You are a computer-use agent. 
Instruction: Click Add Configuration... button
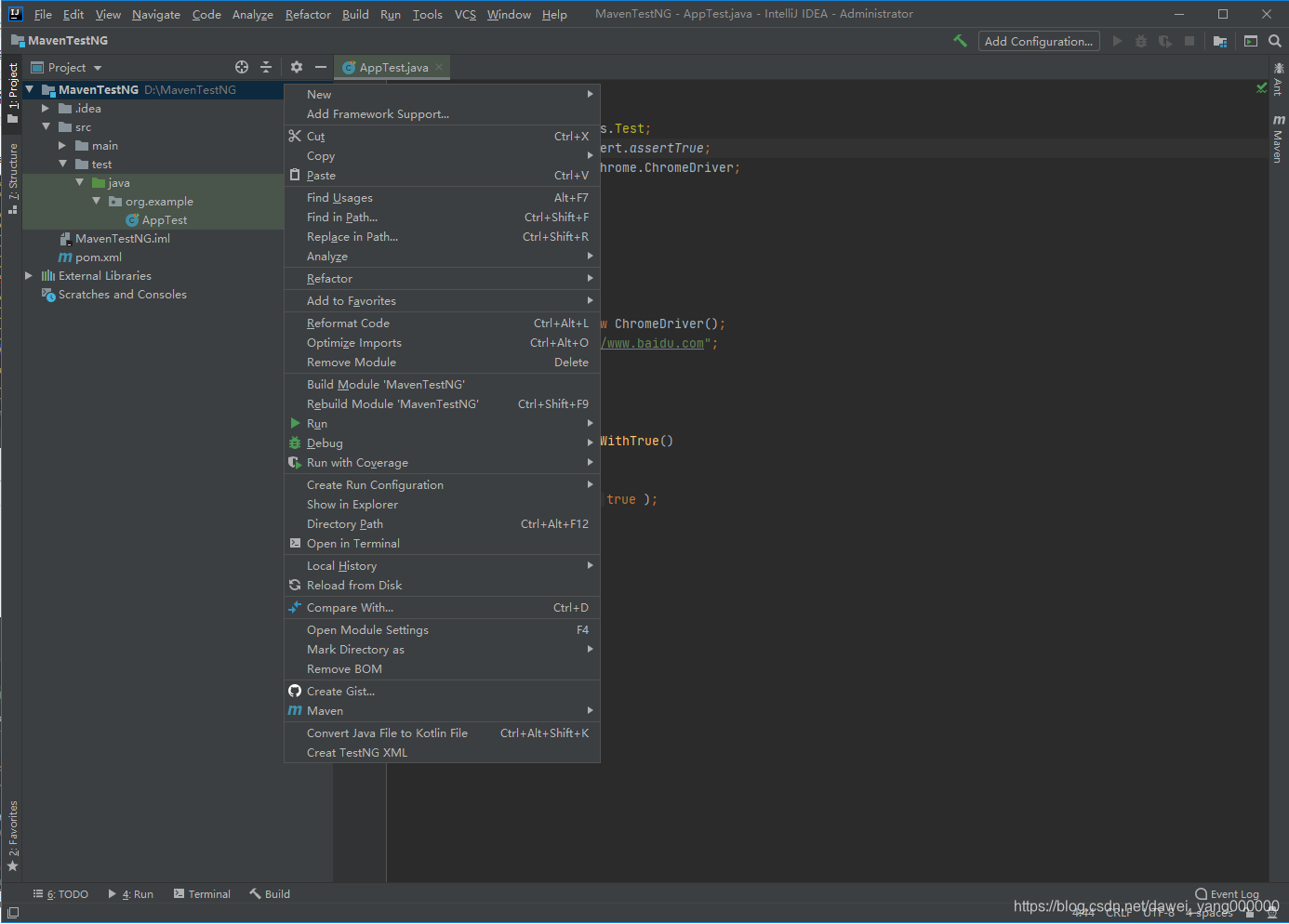pos(1039,41)
